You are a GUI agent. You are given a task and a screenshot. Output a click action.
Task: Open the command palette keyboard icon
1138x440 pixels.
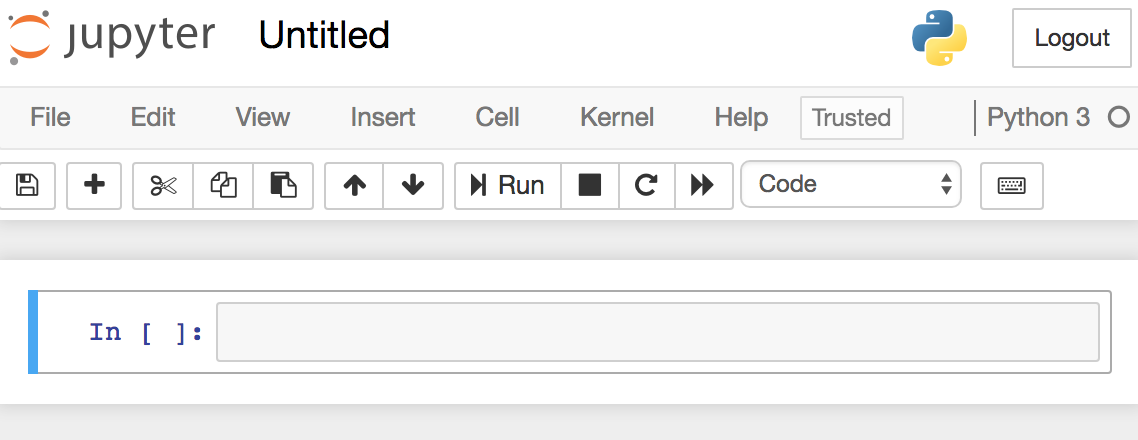coord(1012,185)
